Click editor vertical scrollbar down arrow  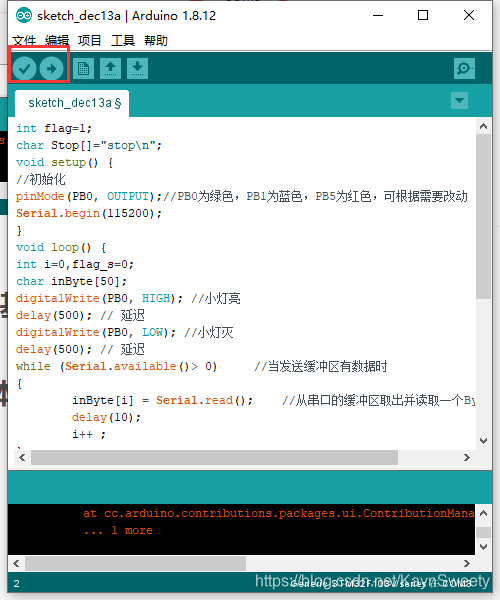484,440
